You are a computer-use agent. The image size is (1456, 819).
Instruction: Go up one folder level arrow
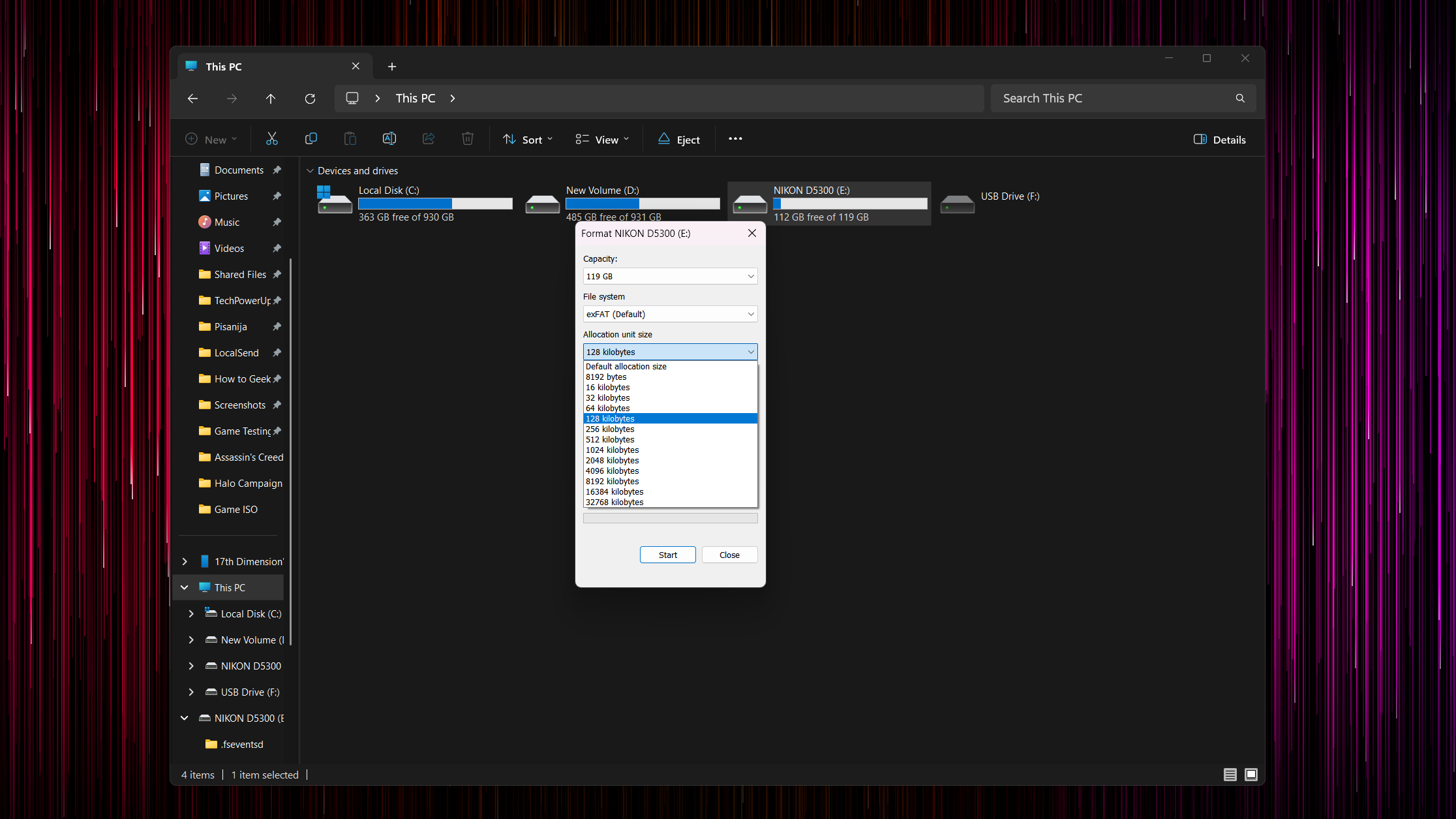click(x=271, y=99)
